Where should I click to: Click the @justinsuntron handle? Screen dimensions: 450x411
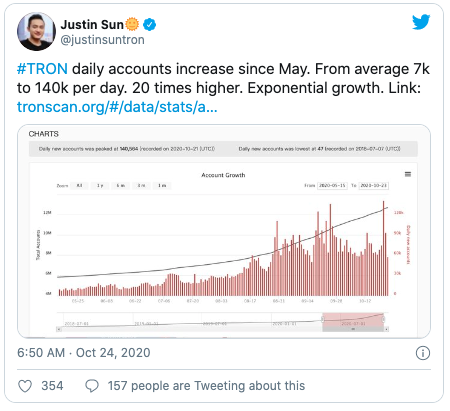pyautogui.click(x=103, y=40)
